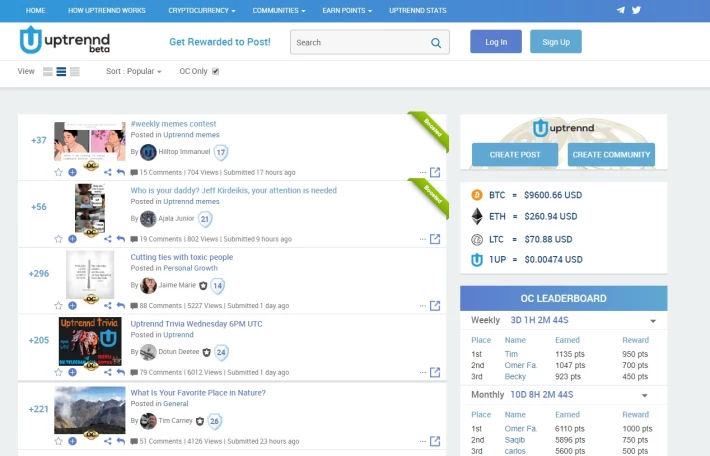Click the Sign Up button

[x=556, y=42]
